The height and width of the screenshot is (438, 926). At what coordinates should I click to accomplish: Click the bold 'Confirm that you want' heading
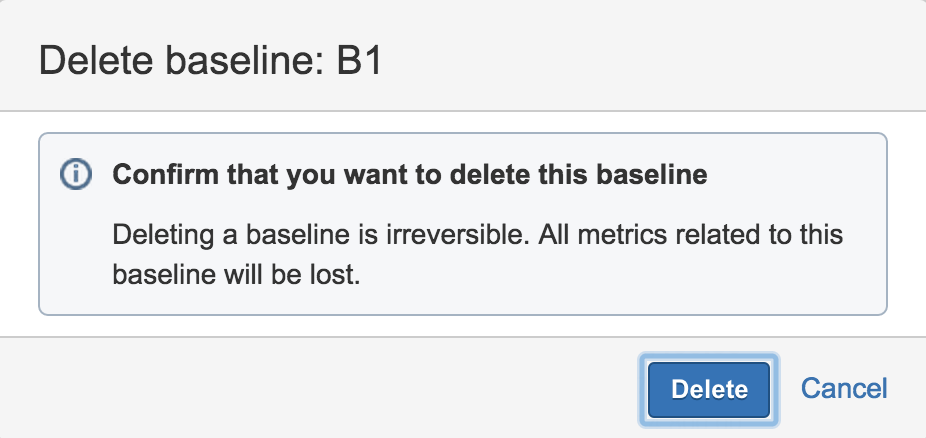tap(410, 175)
